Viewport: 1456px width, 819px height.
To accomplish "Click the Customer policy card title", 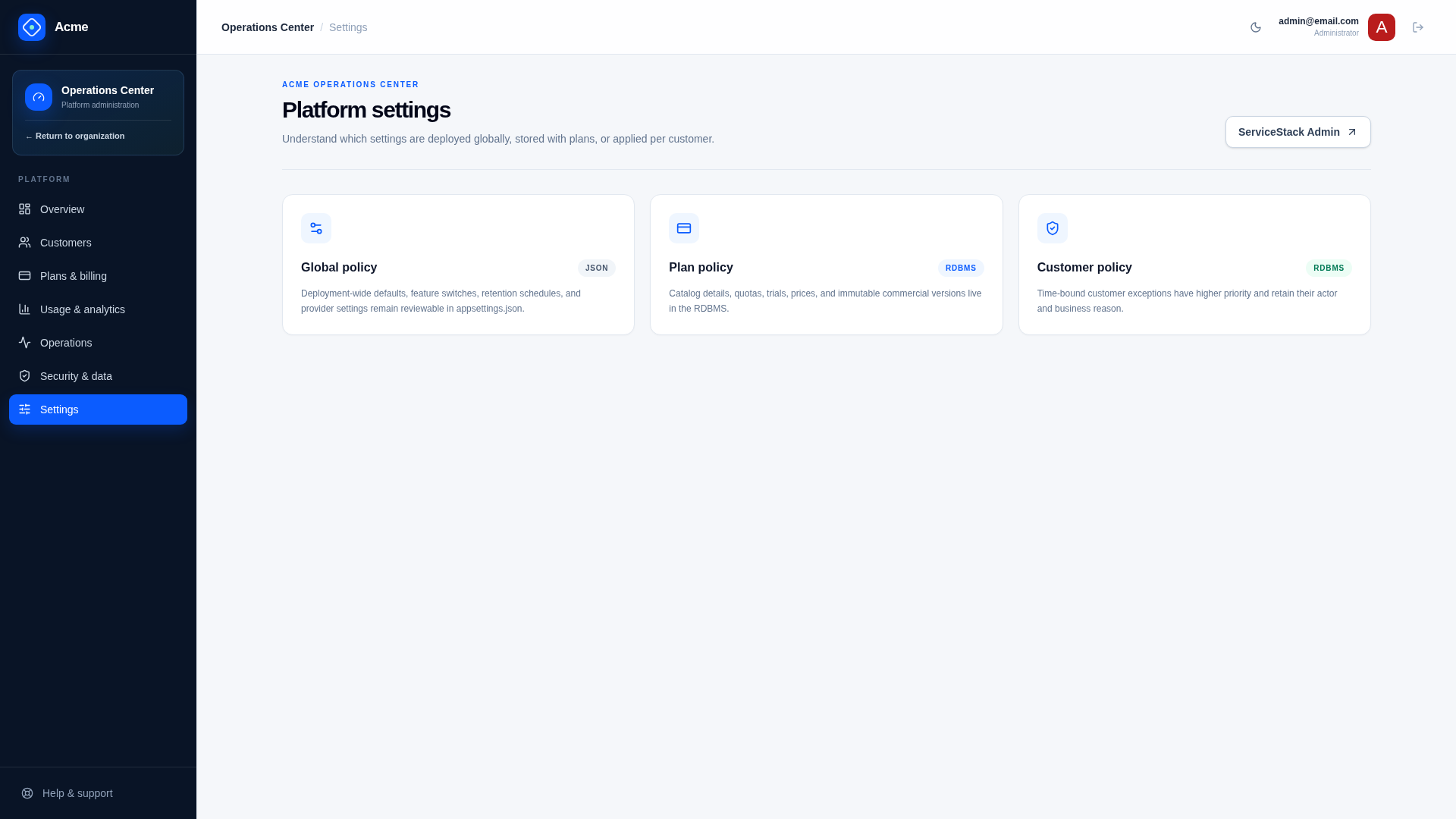I will tap(1084, 268).
